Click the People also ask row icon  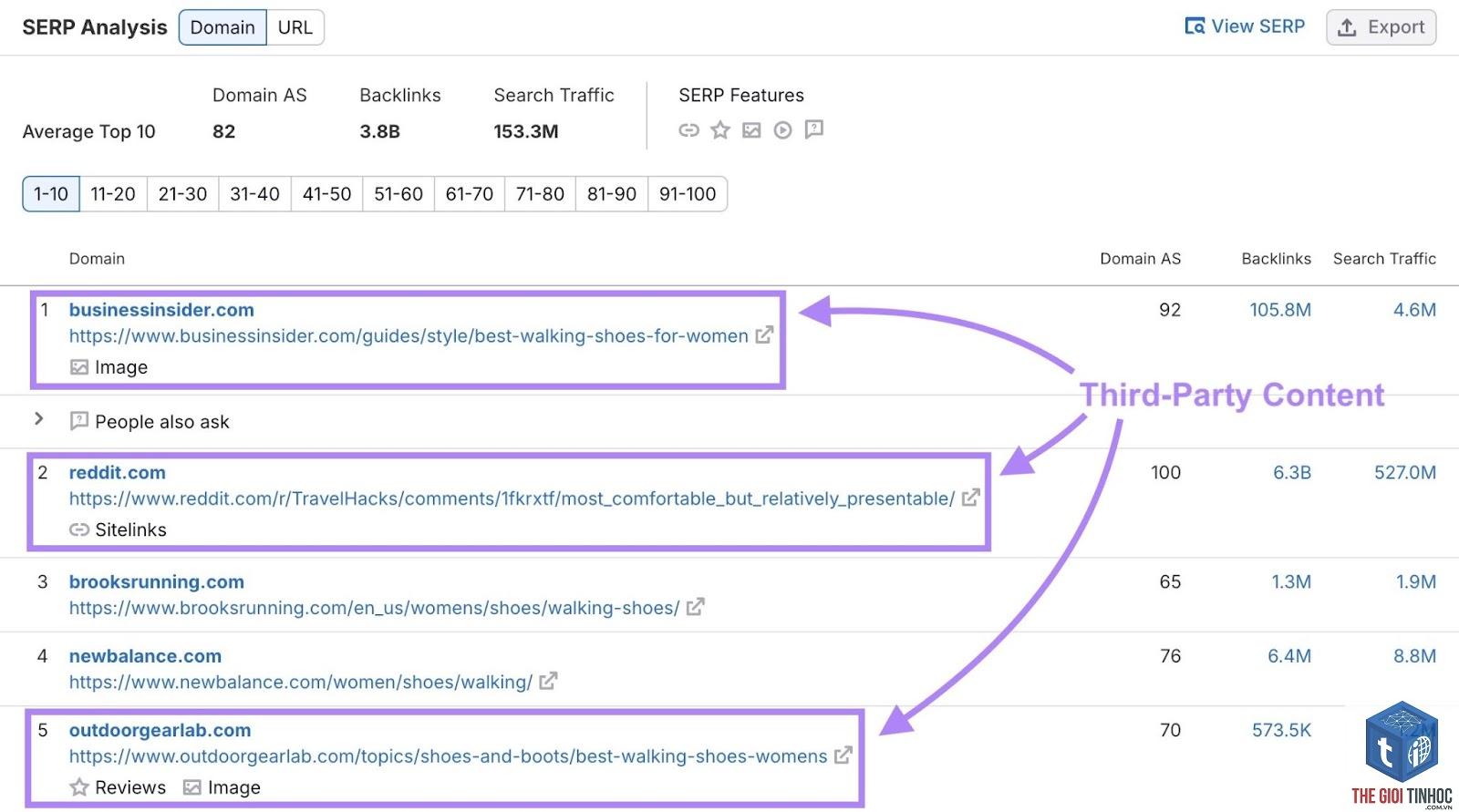[79, 421]
